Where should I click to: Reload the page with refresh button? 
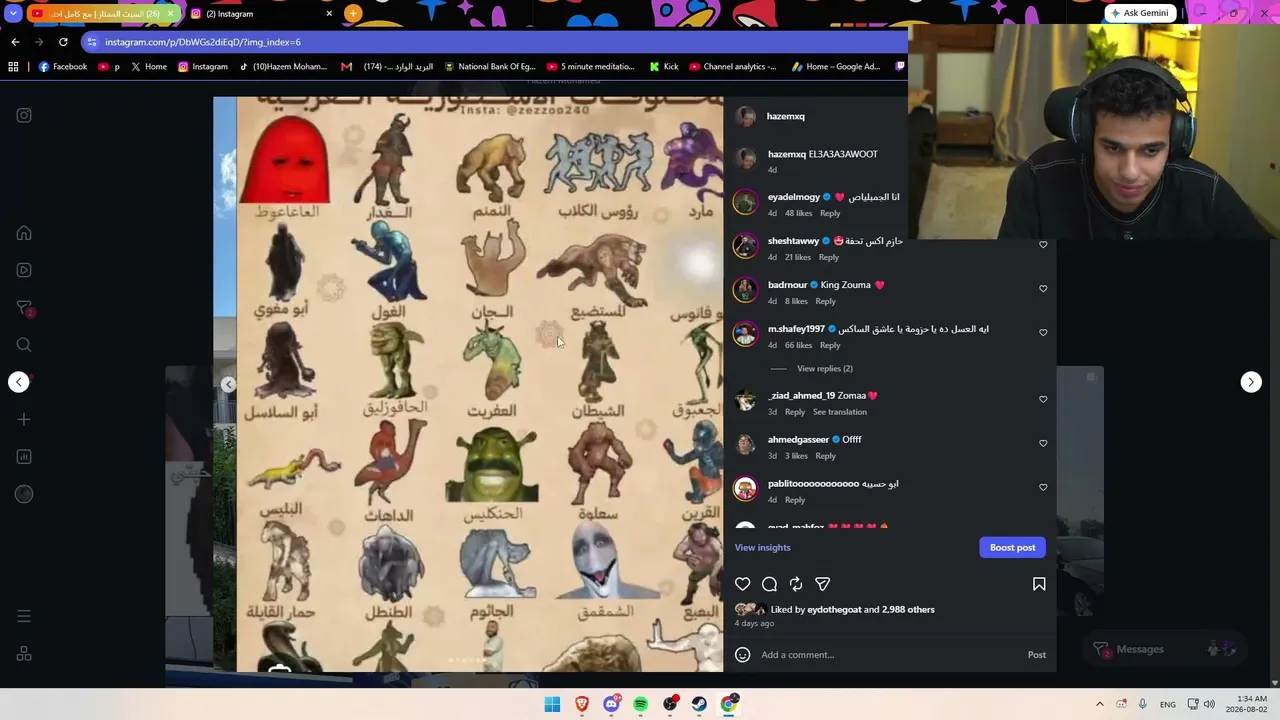click(x=63, y=42)
